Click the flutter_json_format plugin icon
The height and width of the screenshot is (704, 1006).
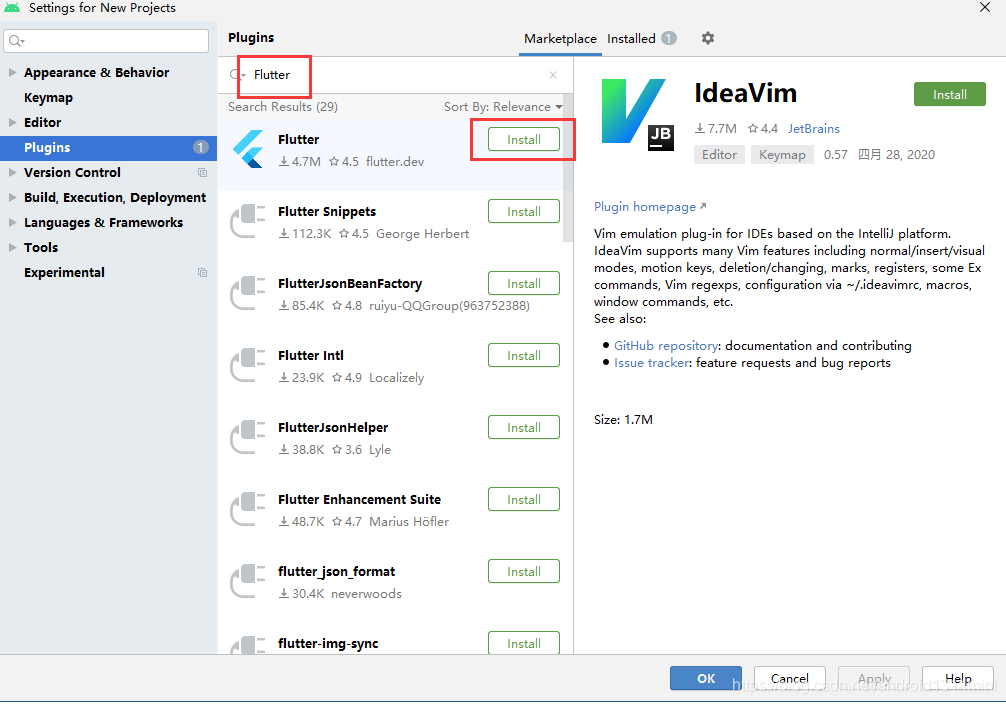pyautogui.click(x=248, y=580)
